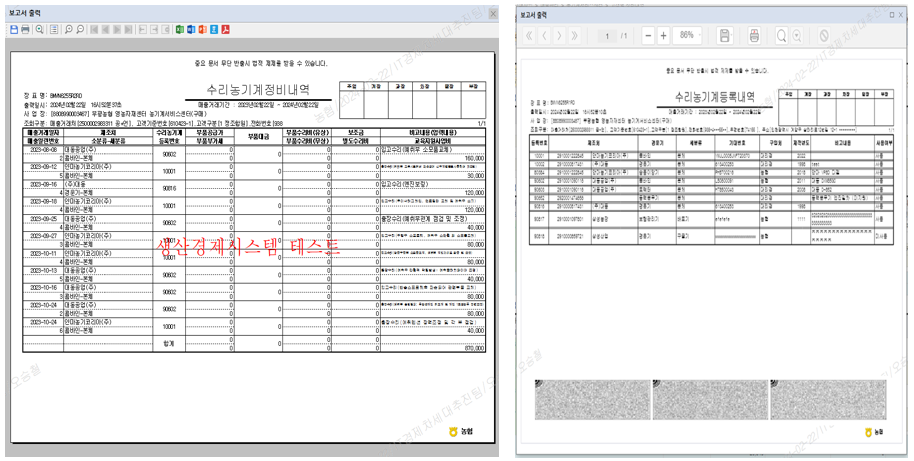Click the stop/cancel circle icon in 등록내역 viewer
This screenshot has width=914, height=461.
(824, 36)
